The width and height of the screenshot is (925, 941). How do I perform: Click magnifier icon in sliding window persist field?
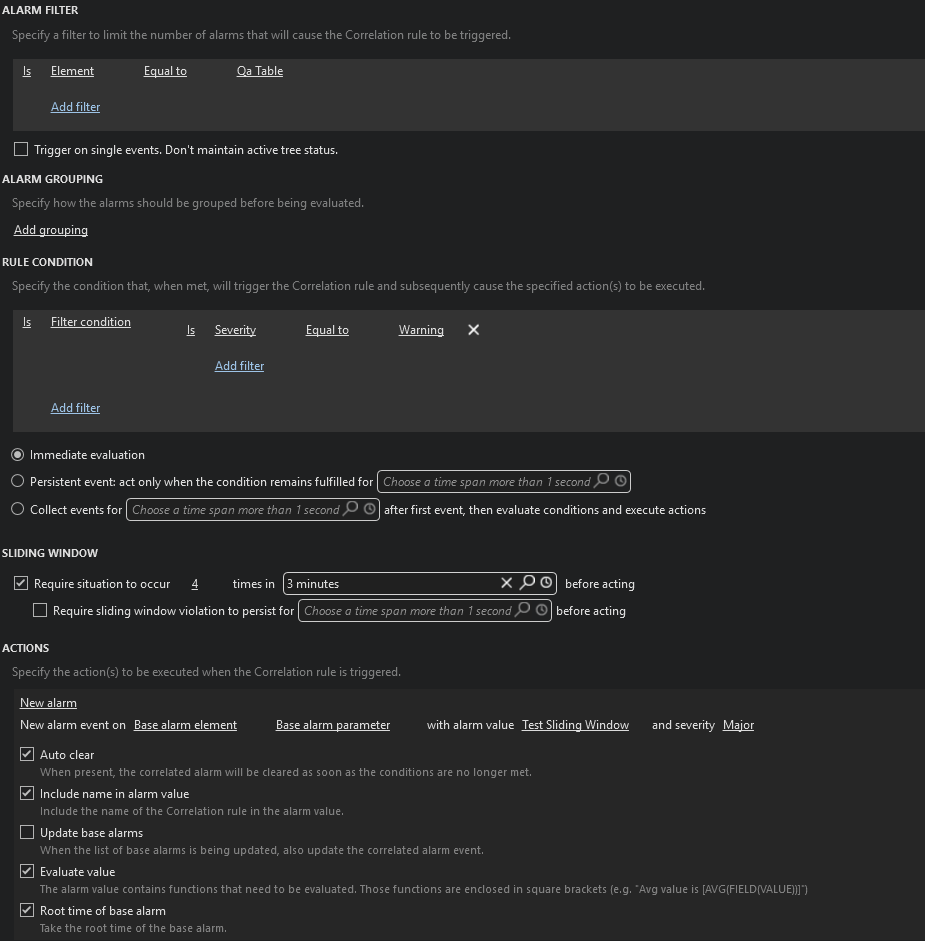click(523, 609)
